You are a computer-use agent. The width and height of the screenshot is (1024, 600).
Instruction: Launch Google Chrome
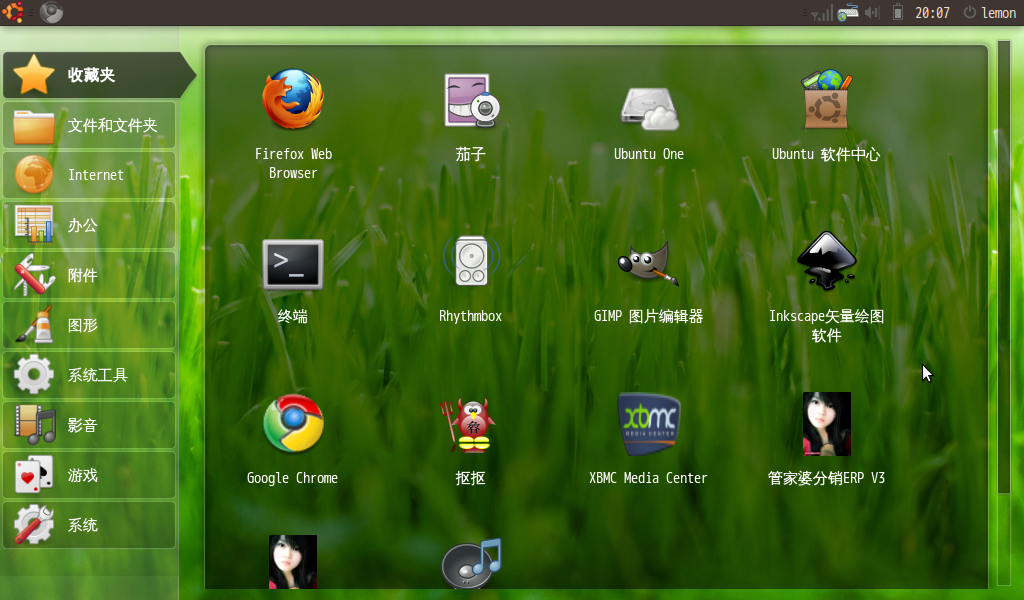click(293, 424)
